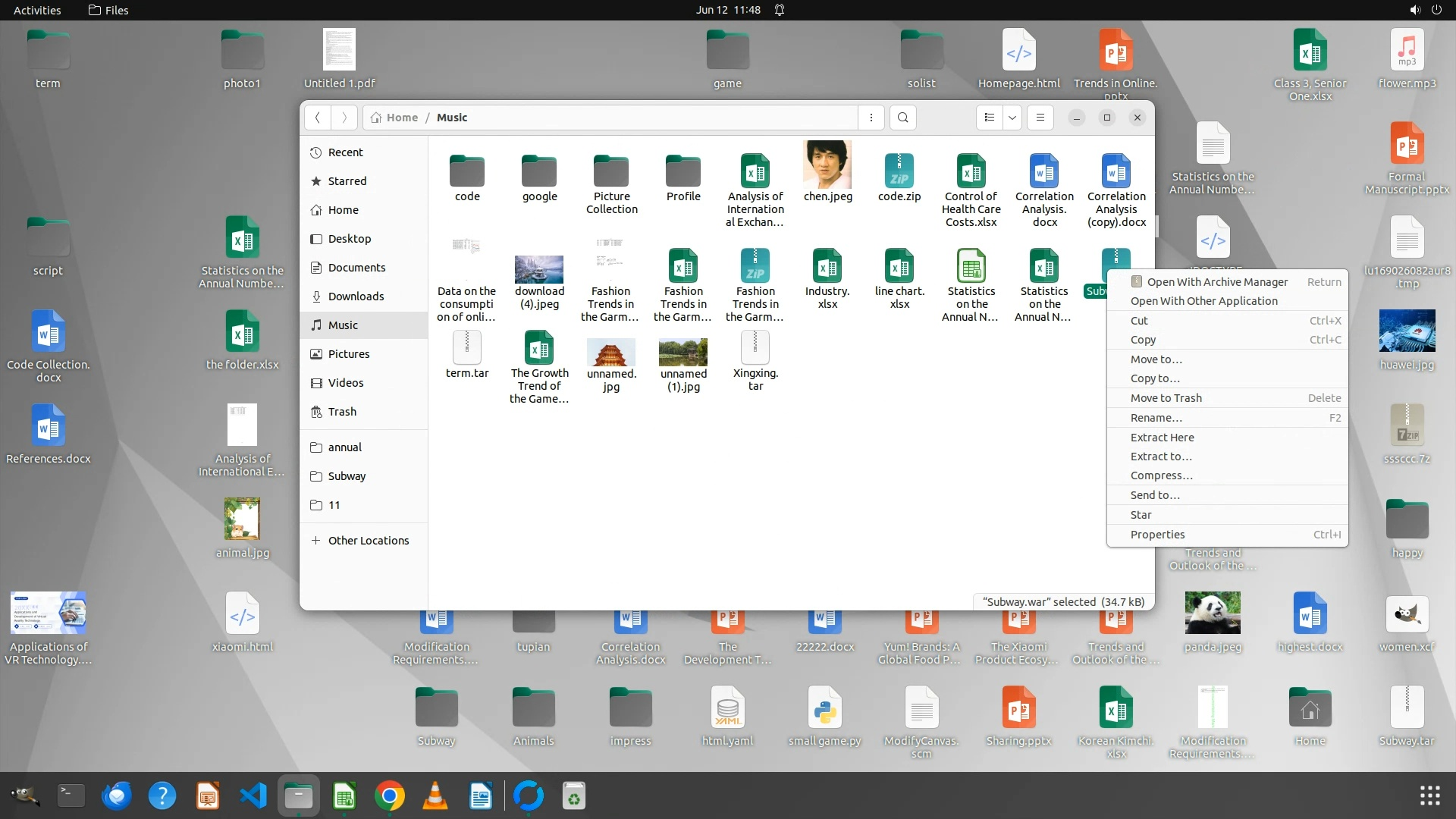The width and height of the screenshot is (1456, 819).
Task: Open Trash in the sidebar
Action: tap(342, 412)
